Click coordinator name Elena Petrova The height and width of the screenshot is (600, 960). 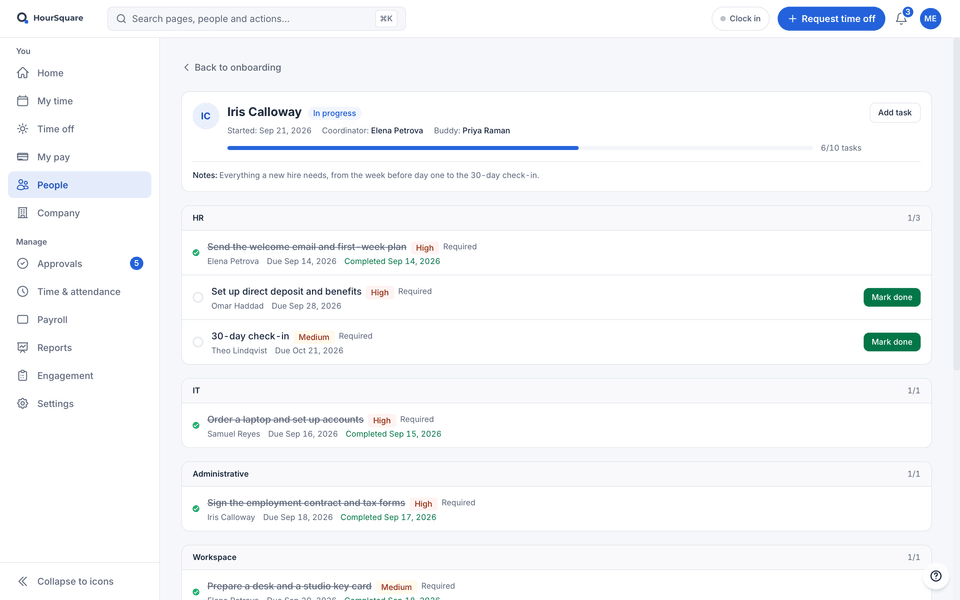(x=397, y=130)
